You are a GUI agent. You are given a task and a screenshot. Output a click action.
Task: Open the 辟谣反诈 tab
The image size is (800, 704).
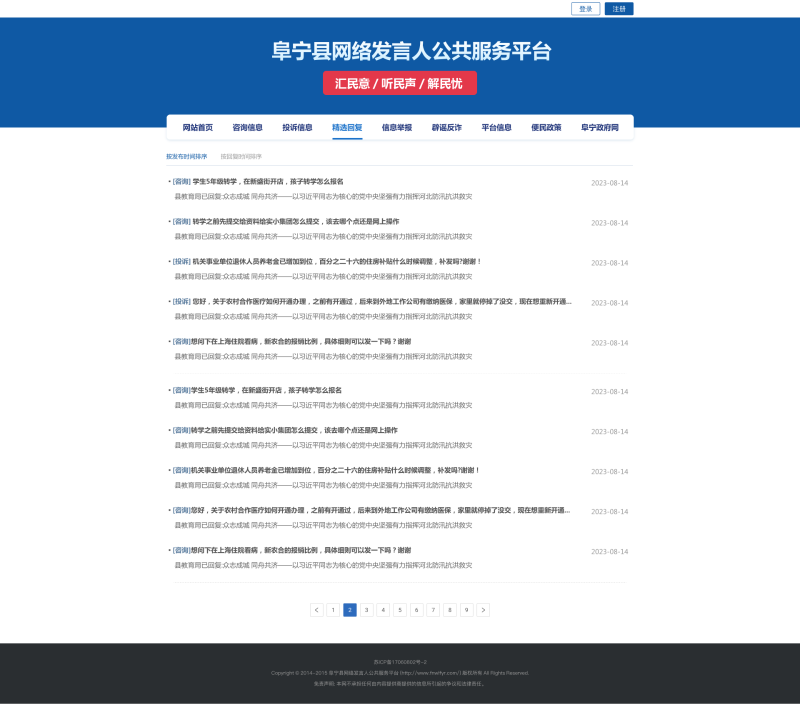pyautogui.click(x=447, y=128)
